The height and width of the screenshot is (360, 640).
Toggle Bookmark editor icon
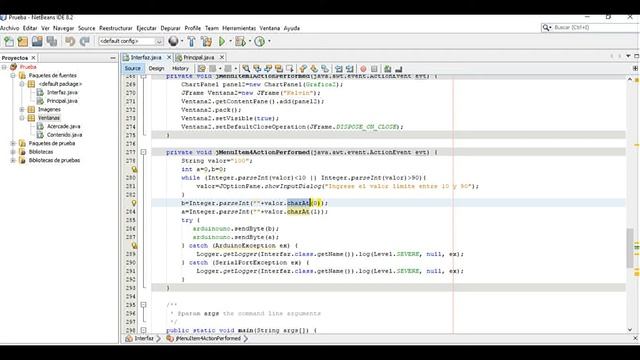pyautogui.click(x=325, y=69)
